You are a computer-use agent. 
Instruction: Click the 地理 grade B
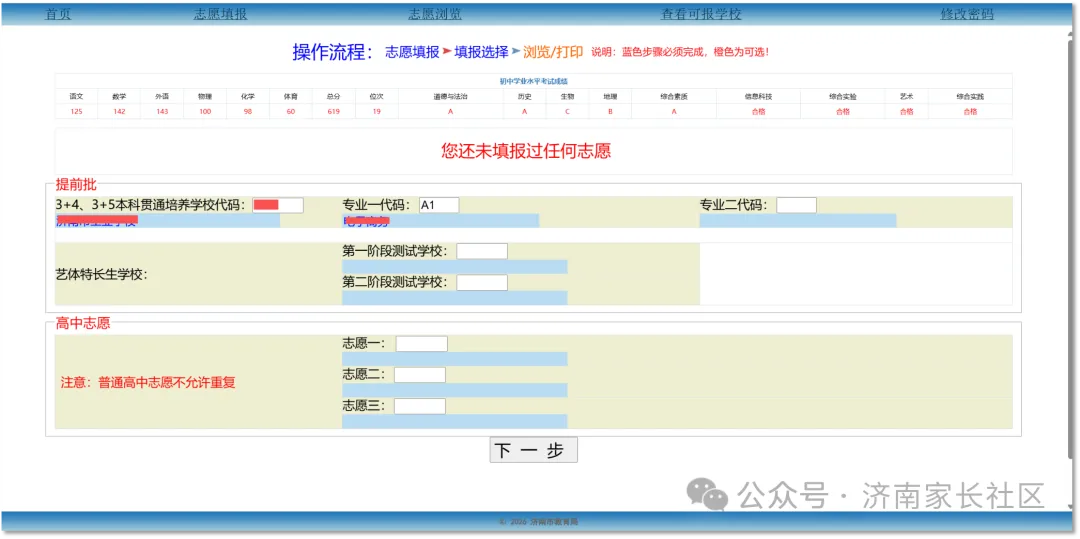coord(610,112)
